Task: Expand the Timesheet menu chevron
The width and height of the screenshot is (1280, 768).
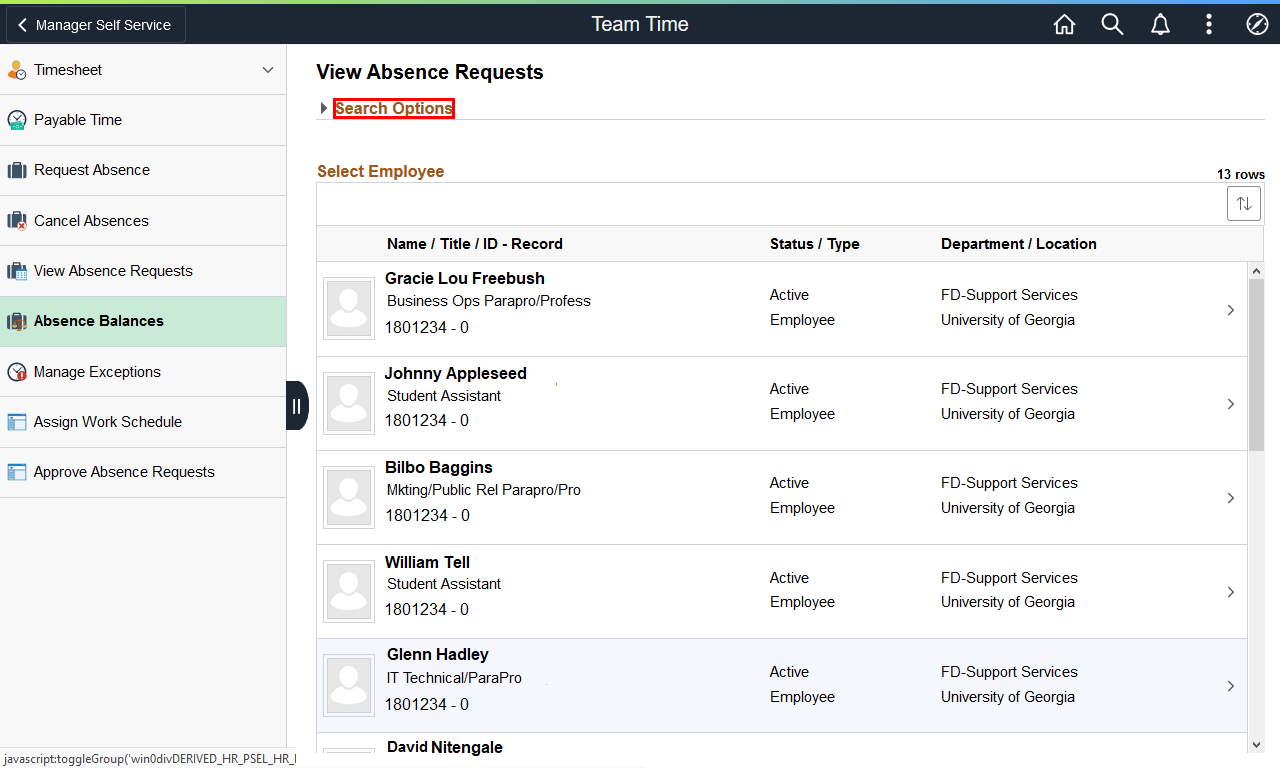Action: (x=267, y=70)
